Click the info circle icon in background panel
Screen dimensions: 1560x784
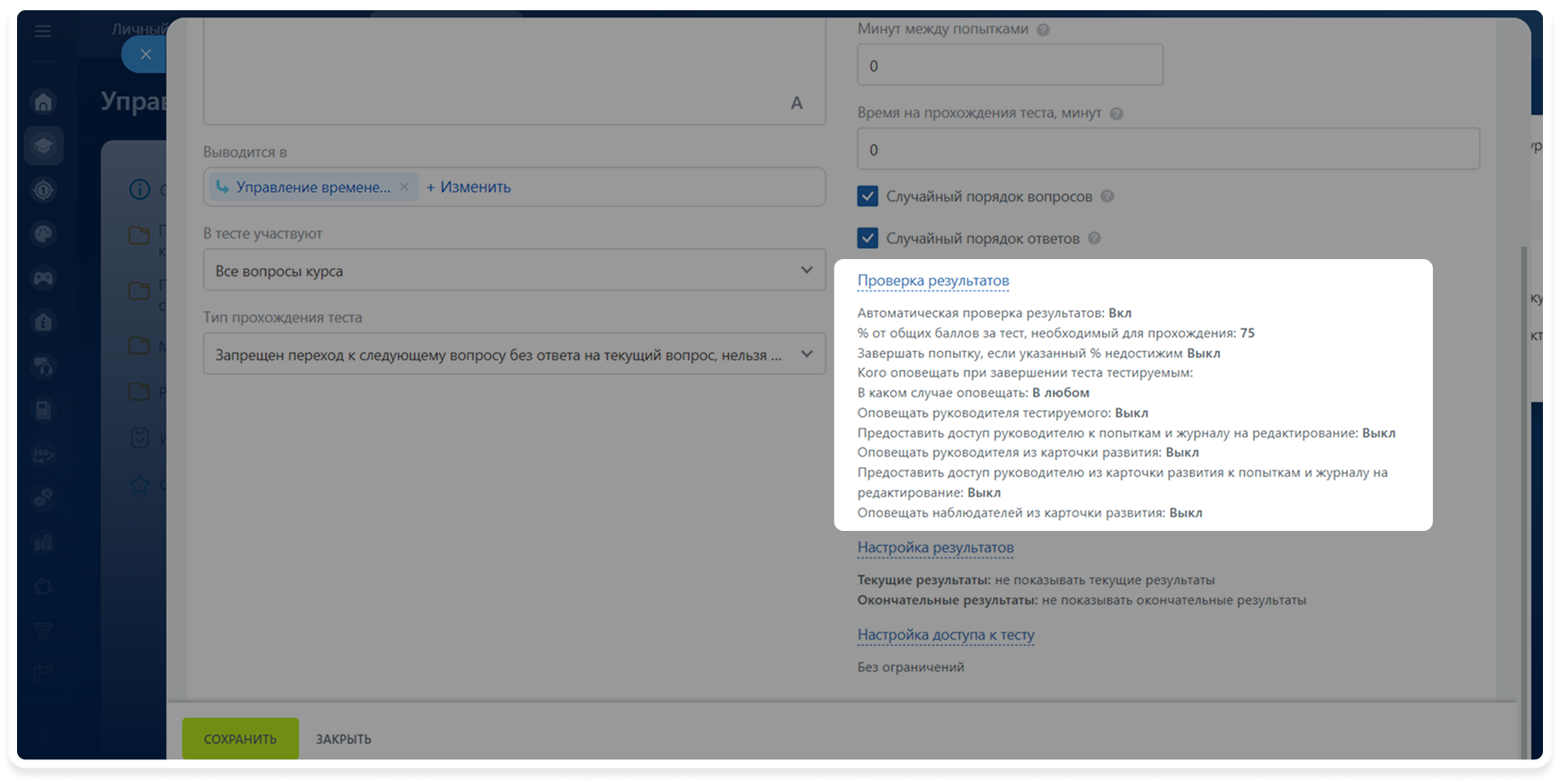click(x=140, y=189)
